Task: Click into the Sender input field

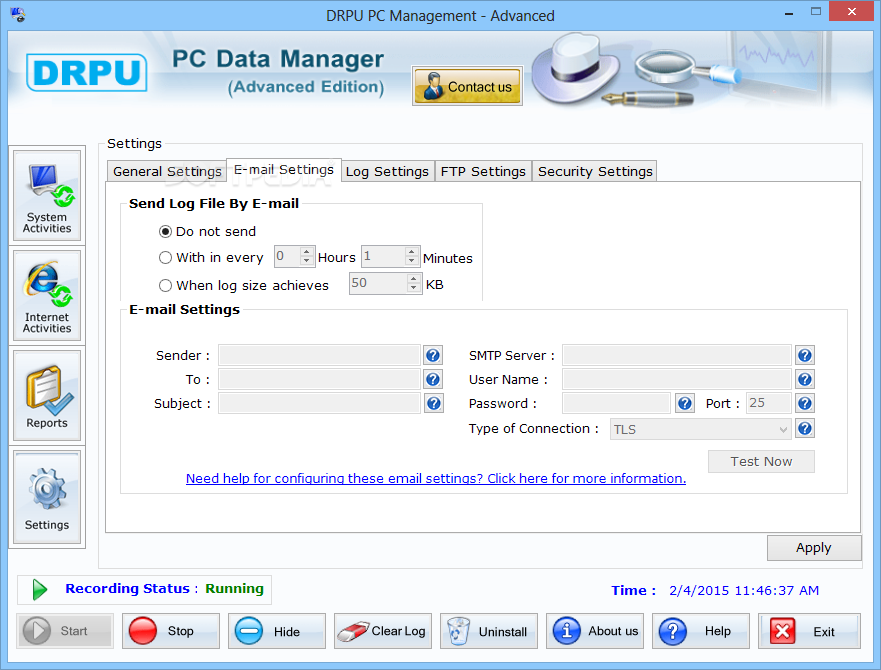Action: pyautogui.click(x=319, y=355)
